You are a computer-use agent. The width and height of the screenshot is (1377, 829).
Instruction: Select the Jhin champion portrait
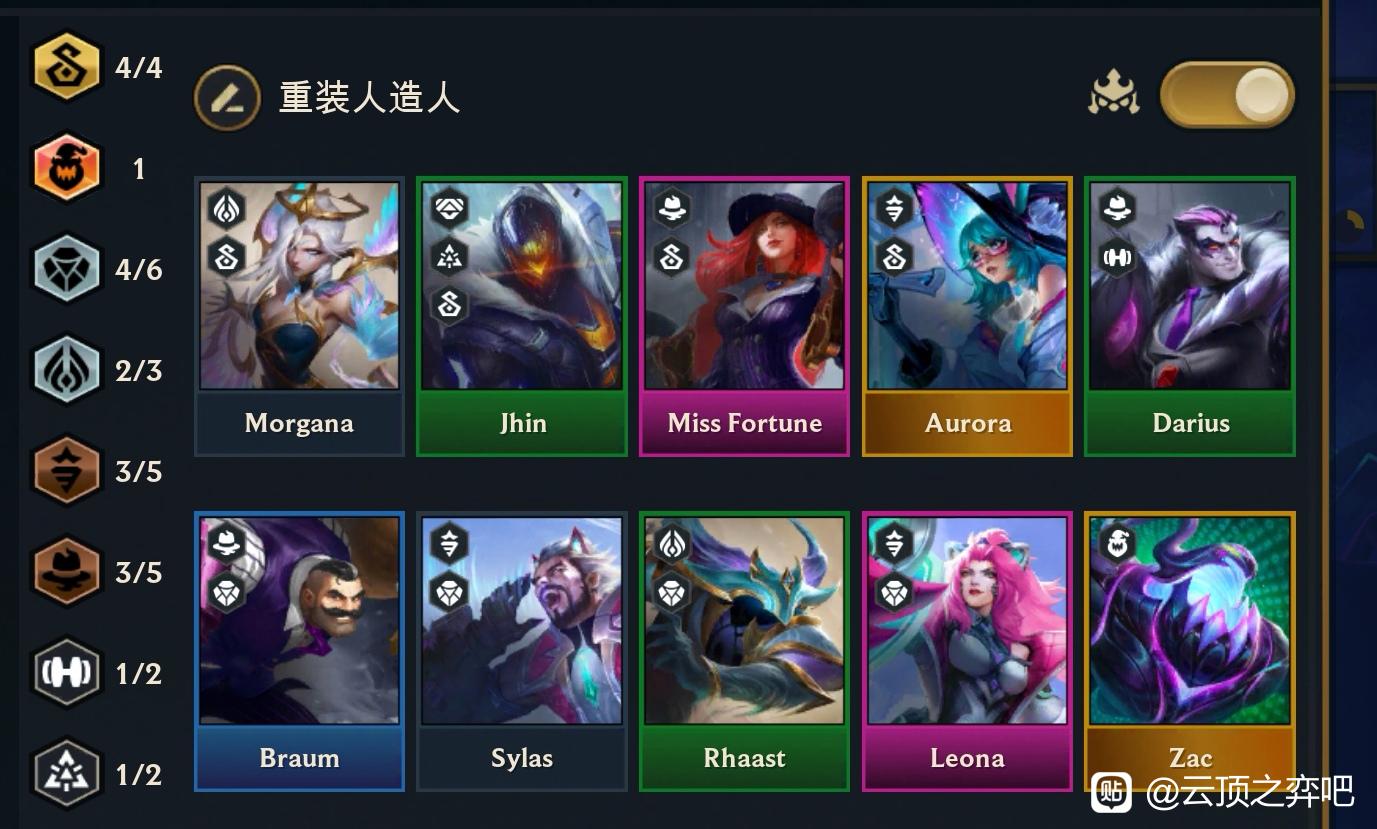[x=522, y=285]
